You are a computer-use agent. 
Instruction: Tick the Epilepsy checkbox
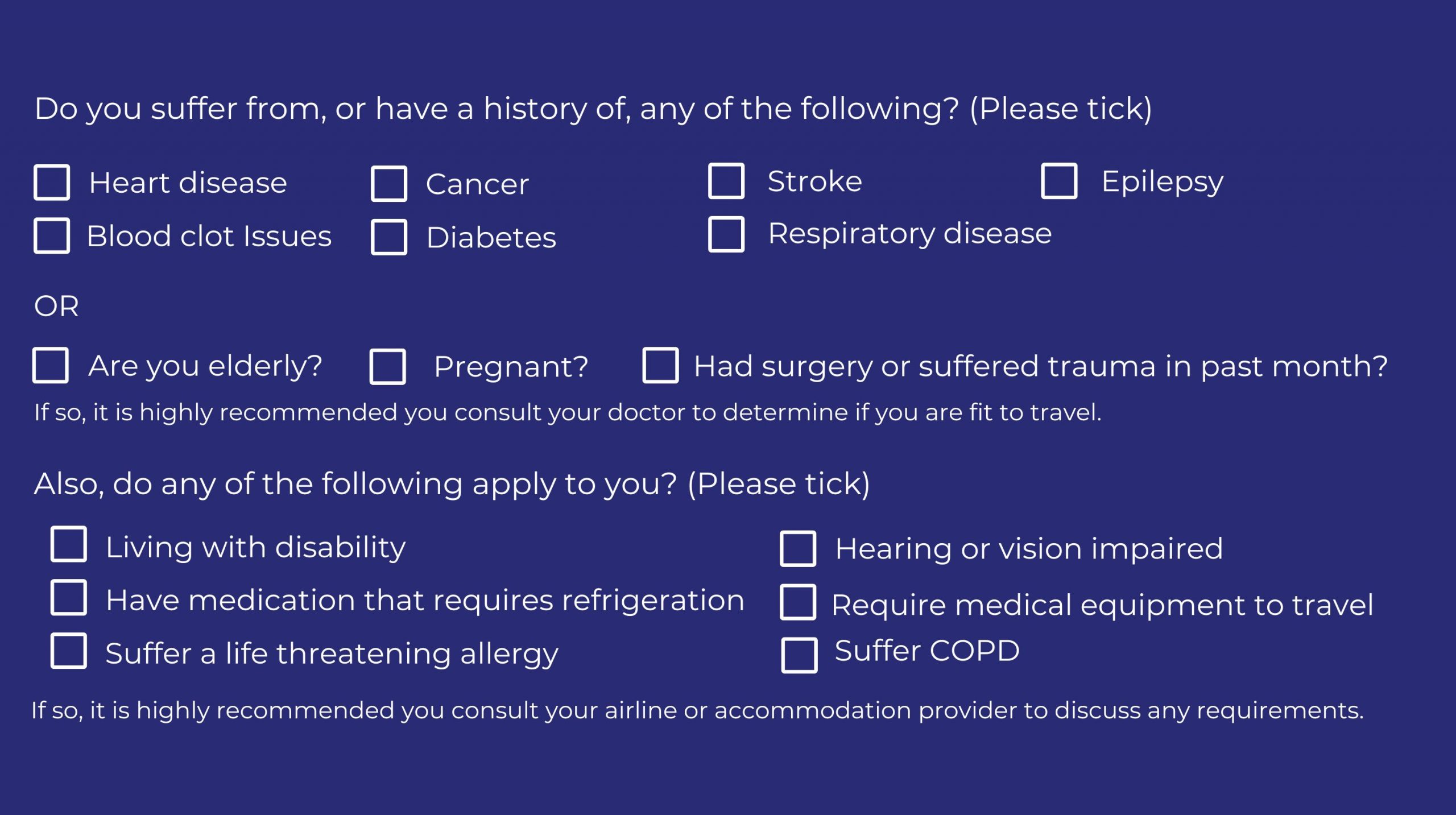pyautogui.click(x=1059, y=181)
